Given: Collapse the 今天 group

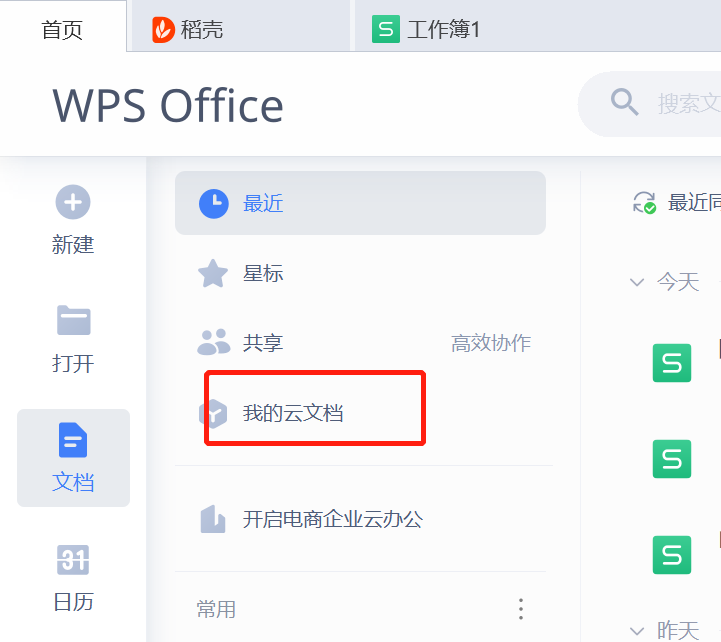Looking at the screenshot, I should 637,282.
